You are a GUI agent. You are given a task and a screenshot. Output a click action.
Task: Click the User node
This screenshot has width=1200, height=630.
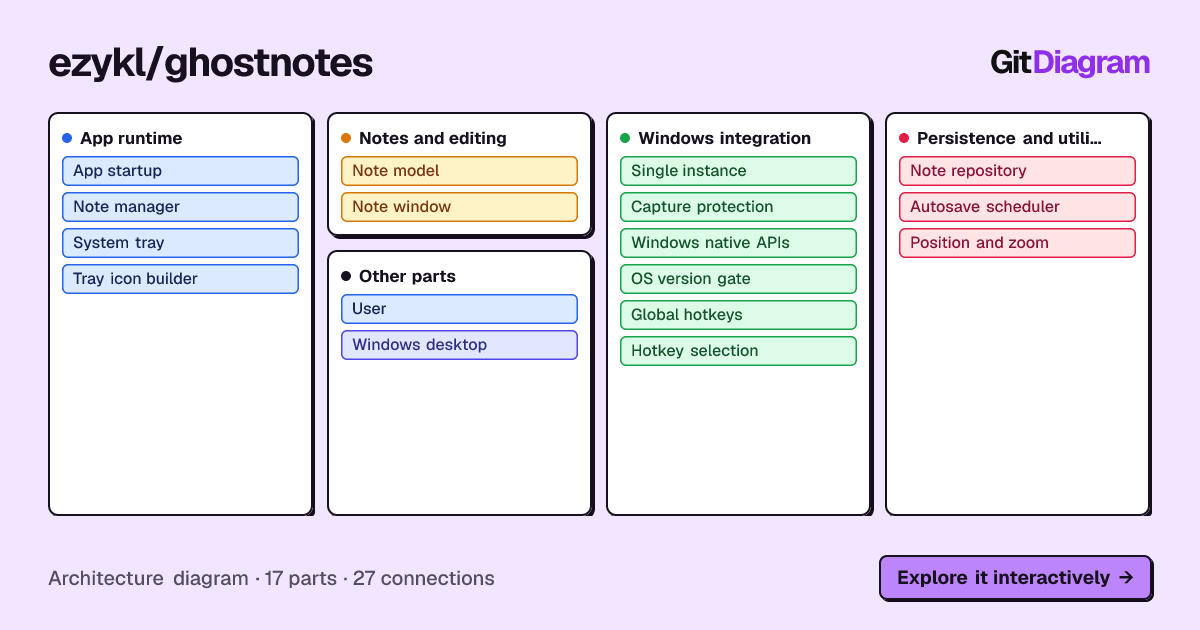459,309
